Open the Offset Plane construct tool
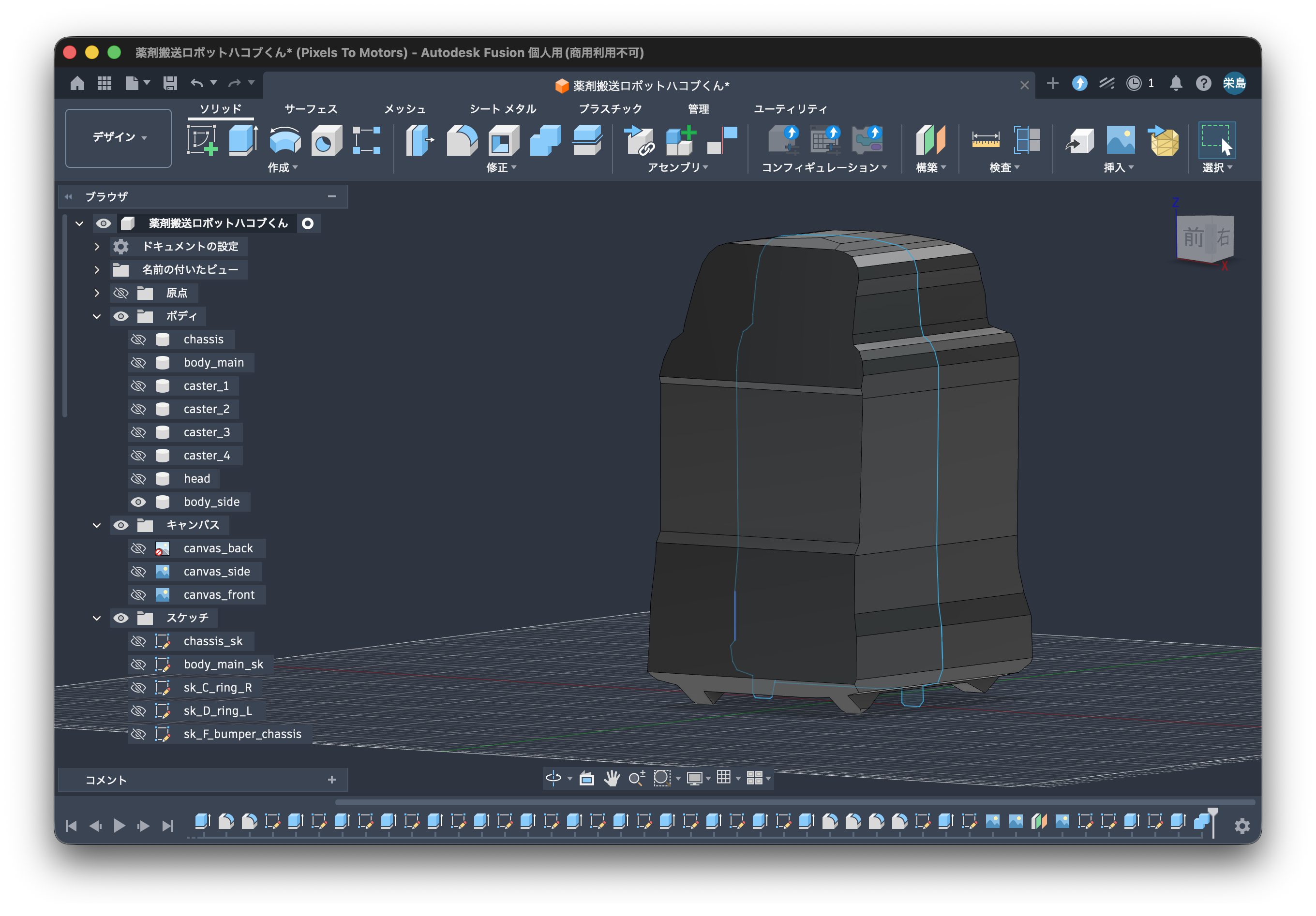 point(930,140)
